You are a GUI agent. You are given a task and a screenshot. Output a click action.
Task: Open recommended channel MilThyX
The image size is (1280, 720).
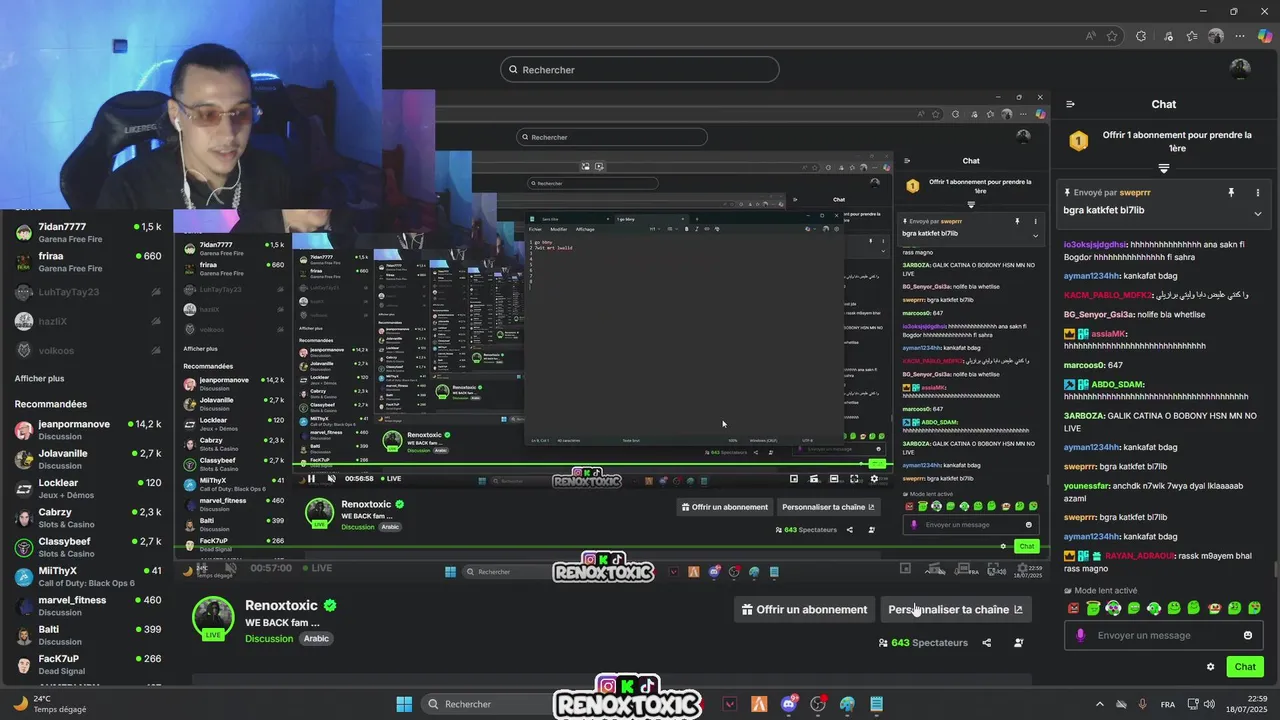coord(87,577)
